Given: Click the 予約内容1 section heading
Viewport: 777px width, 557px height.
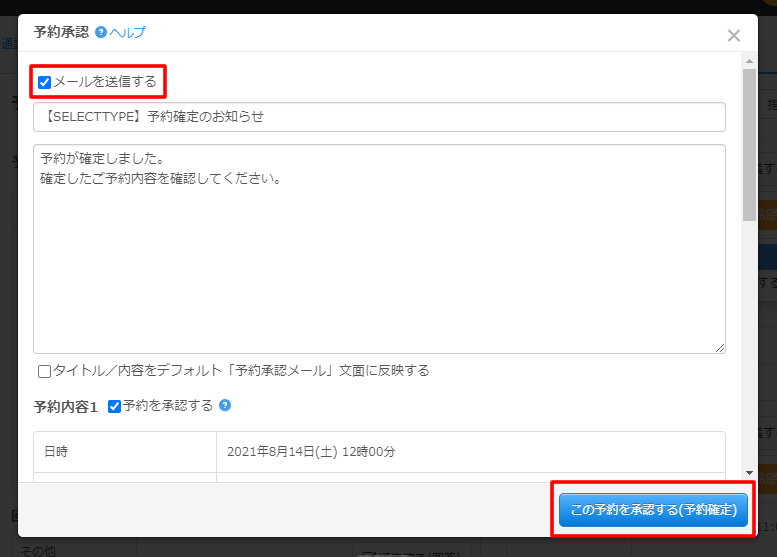Looking at the screenshot, I should pos(65,406).
